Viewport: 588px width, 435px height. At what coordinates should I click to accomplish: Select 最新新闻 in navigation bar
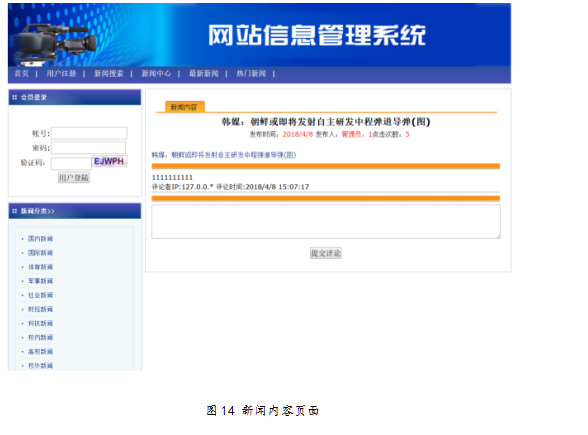[204, 74]
